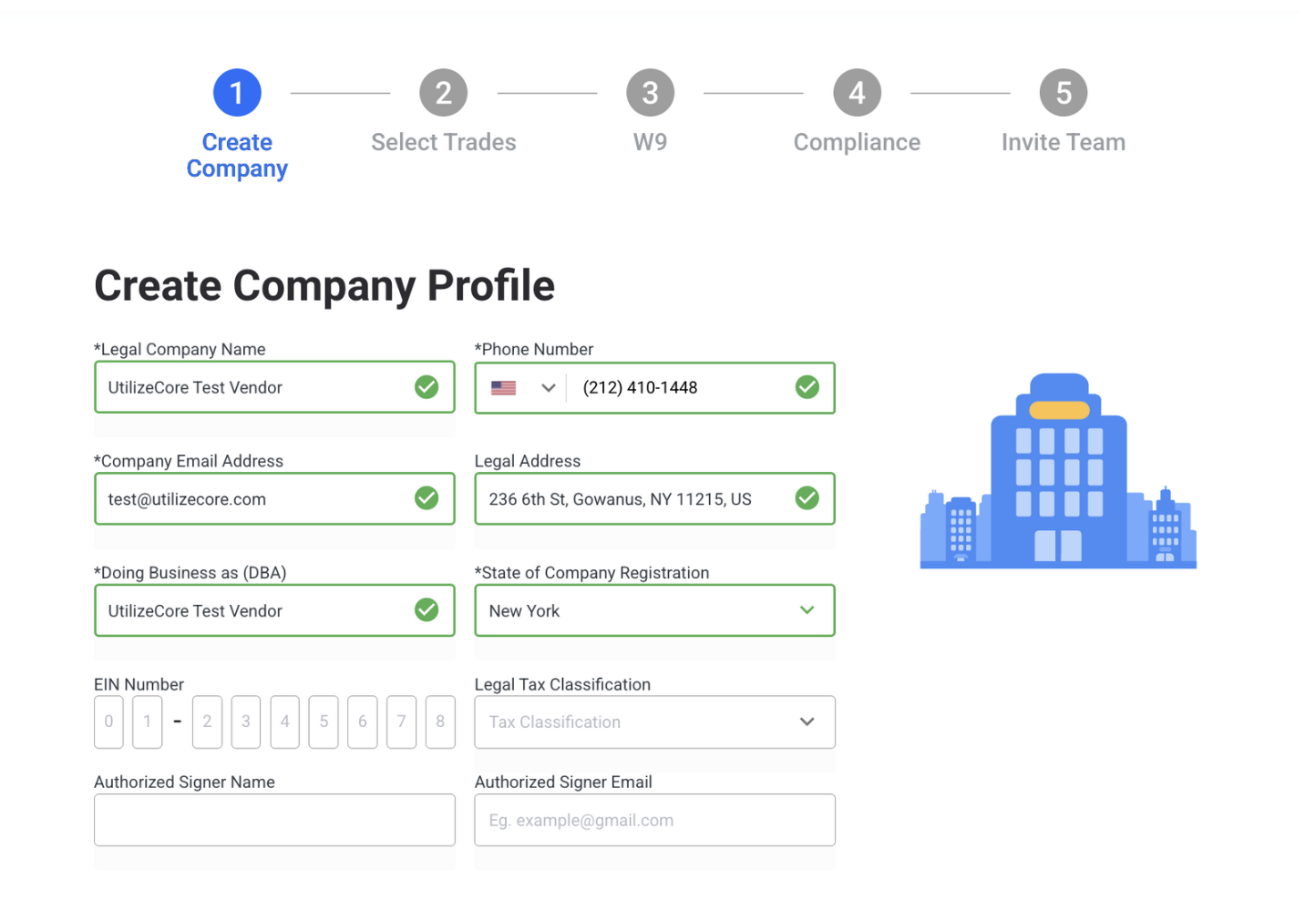
Task: Open the State of Company Registration dropdown
Action: click(806, 610)
